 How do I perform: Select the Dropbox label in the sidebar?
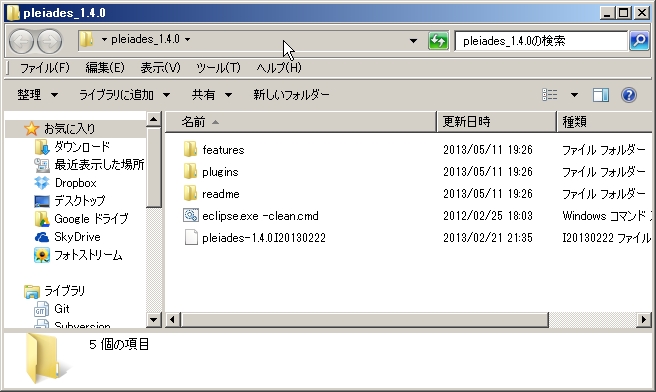76,183
